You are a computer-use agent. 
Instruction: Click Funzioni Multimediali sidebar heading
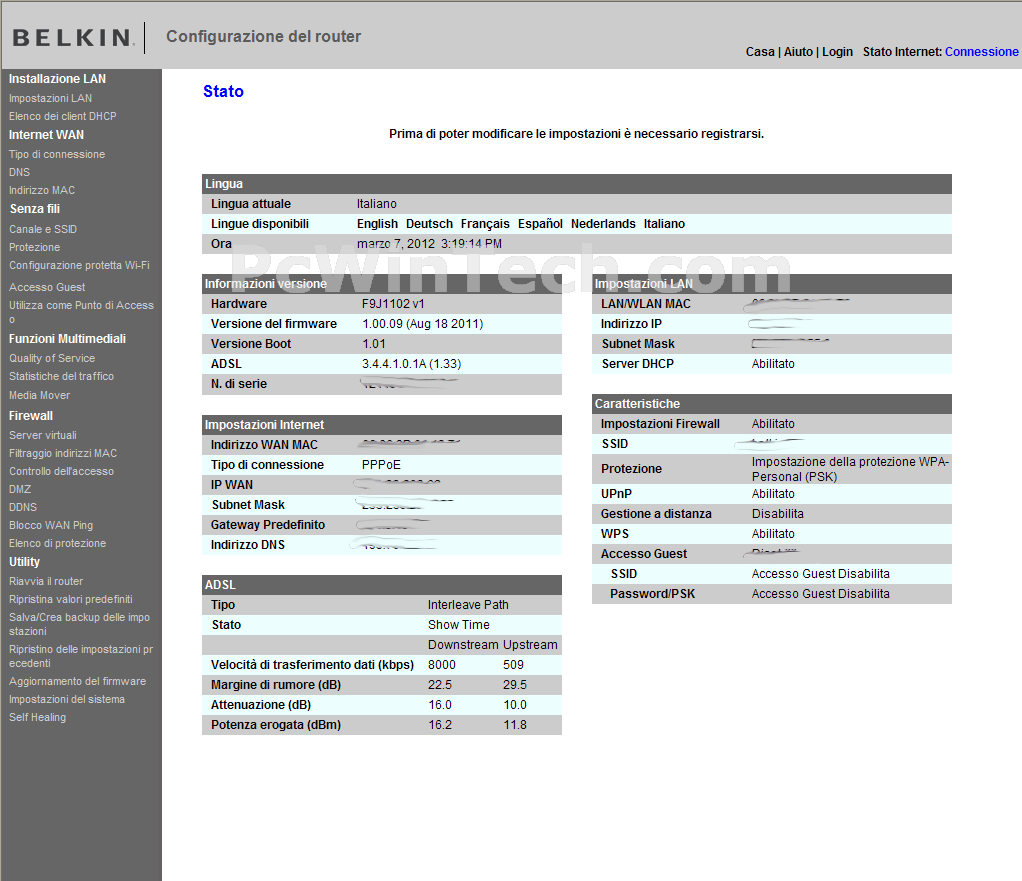click(x=67, y=339)
